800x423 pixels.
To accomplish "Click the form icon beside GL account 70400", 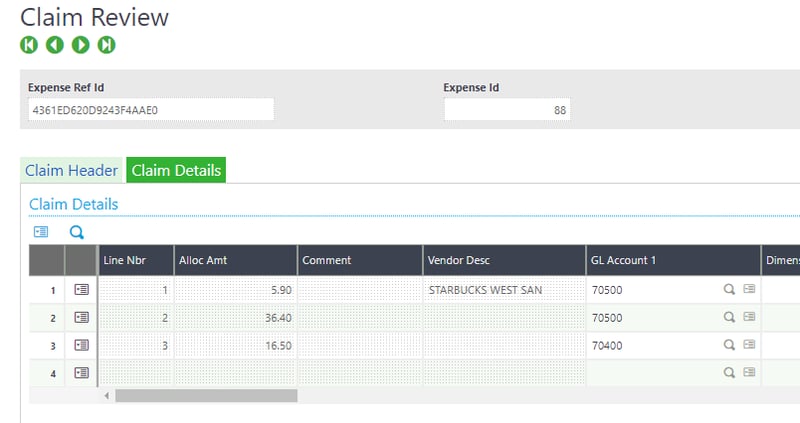I will click(x=749, y=345).
